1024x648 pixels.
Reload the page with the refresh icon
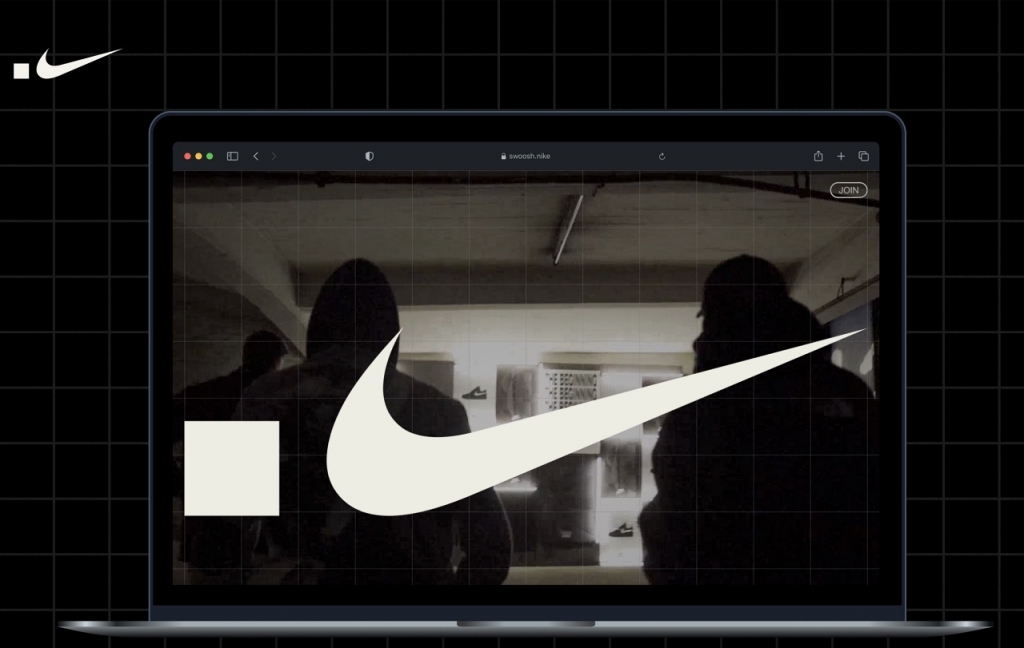pos(662,156)
